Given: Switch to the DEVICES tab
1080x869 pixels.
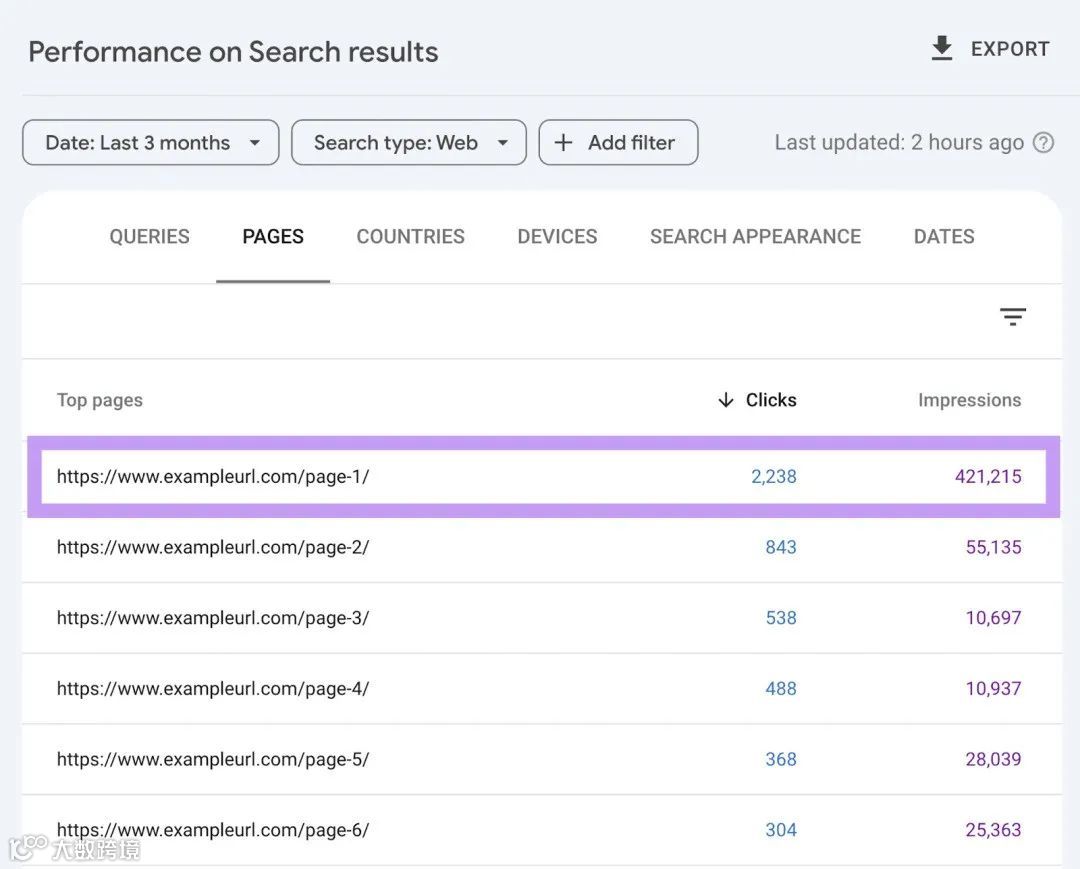Looking at the screenshot, I should coord(557,237).
